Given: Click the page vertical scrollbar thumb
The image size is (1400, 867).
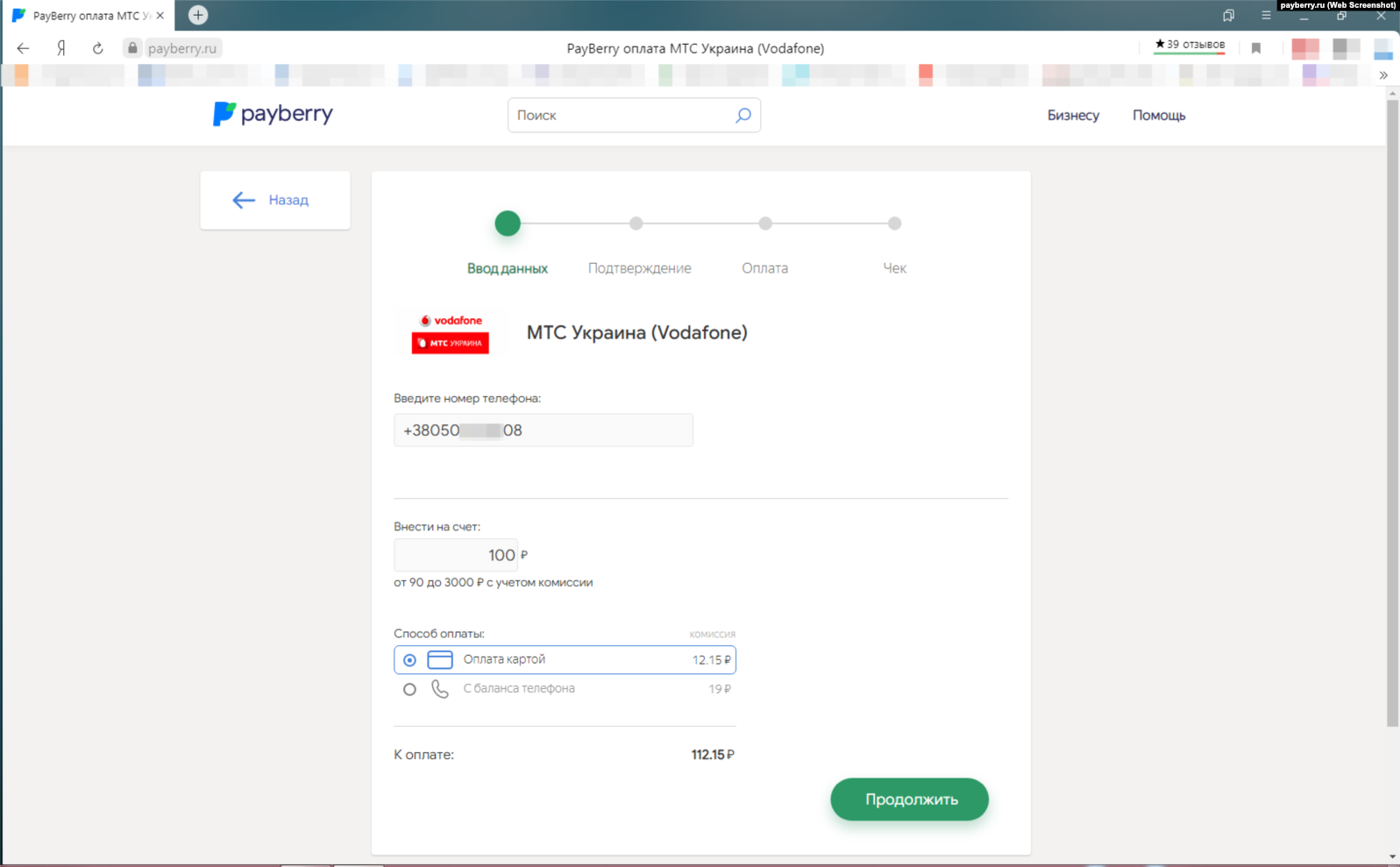Looking at the screenshot, I should pos(1392,413).
